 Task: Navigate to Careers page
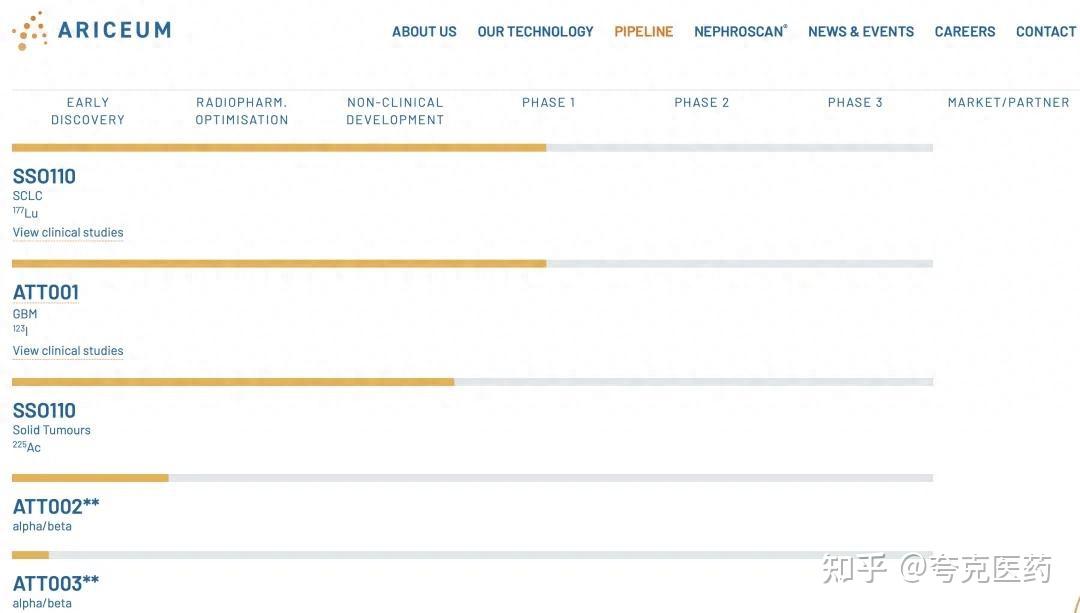pos(964,32)
